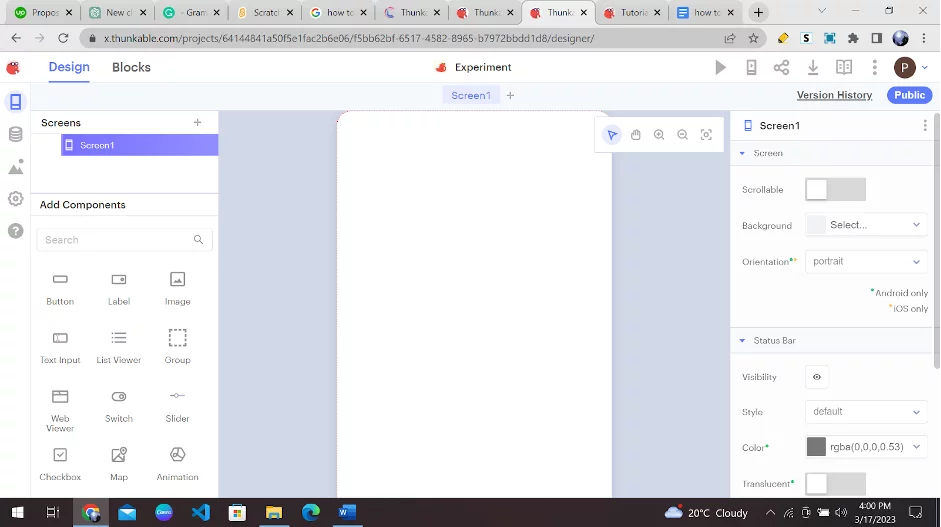The height and width of the screenshot is (527, 941).
Task: Open VS Code from the taskbar
Action: (x=200, y=513)
